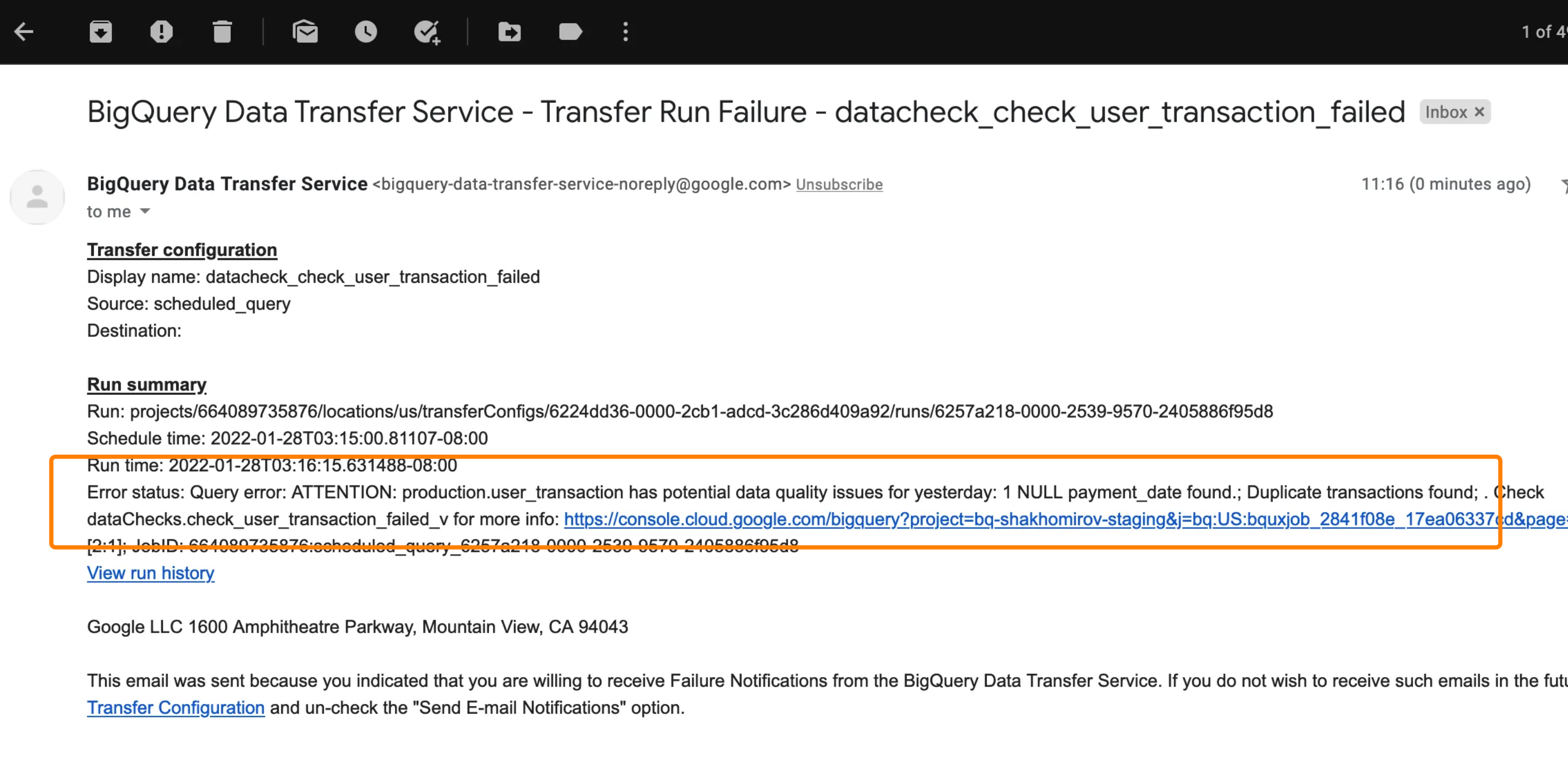The height and width of the screenshot is (763, 1568).
Task: Add this email to Tasks
Action: coord(427,32)
